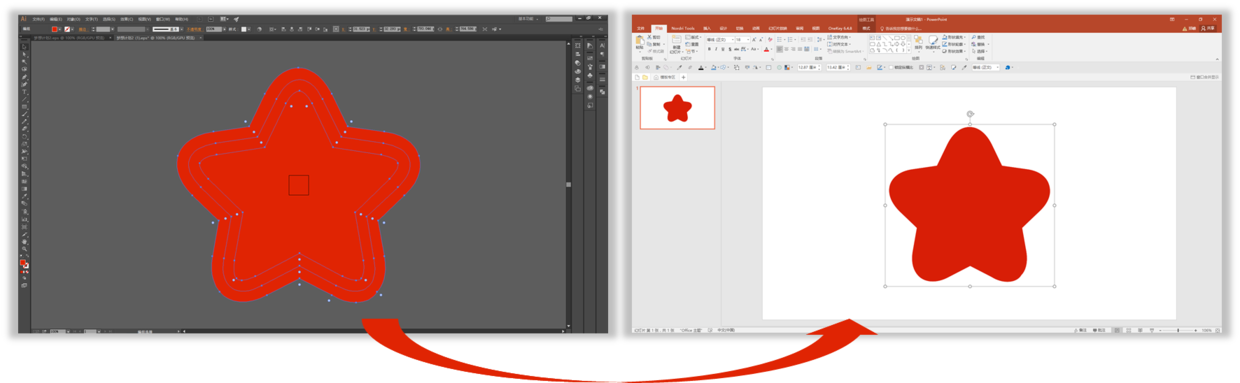Open the 形状效果 shape effects dropdown
The height and width of the screenshot is (383, 1240).
tap(953, 51)
